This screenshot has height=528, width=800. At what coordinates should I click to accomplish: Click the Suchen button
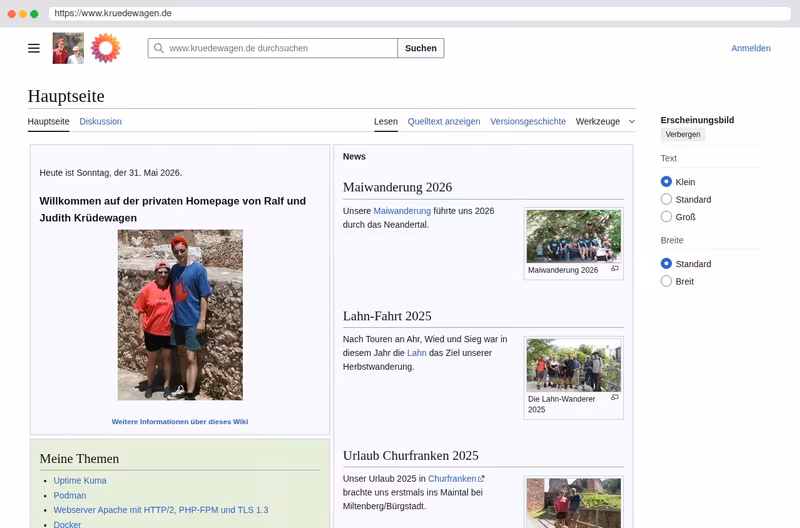(x=421, y=48)
